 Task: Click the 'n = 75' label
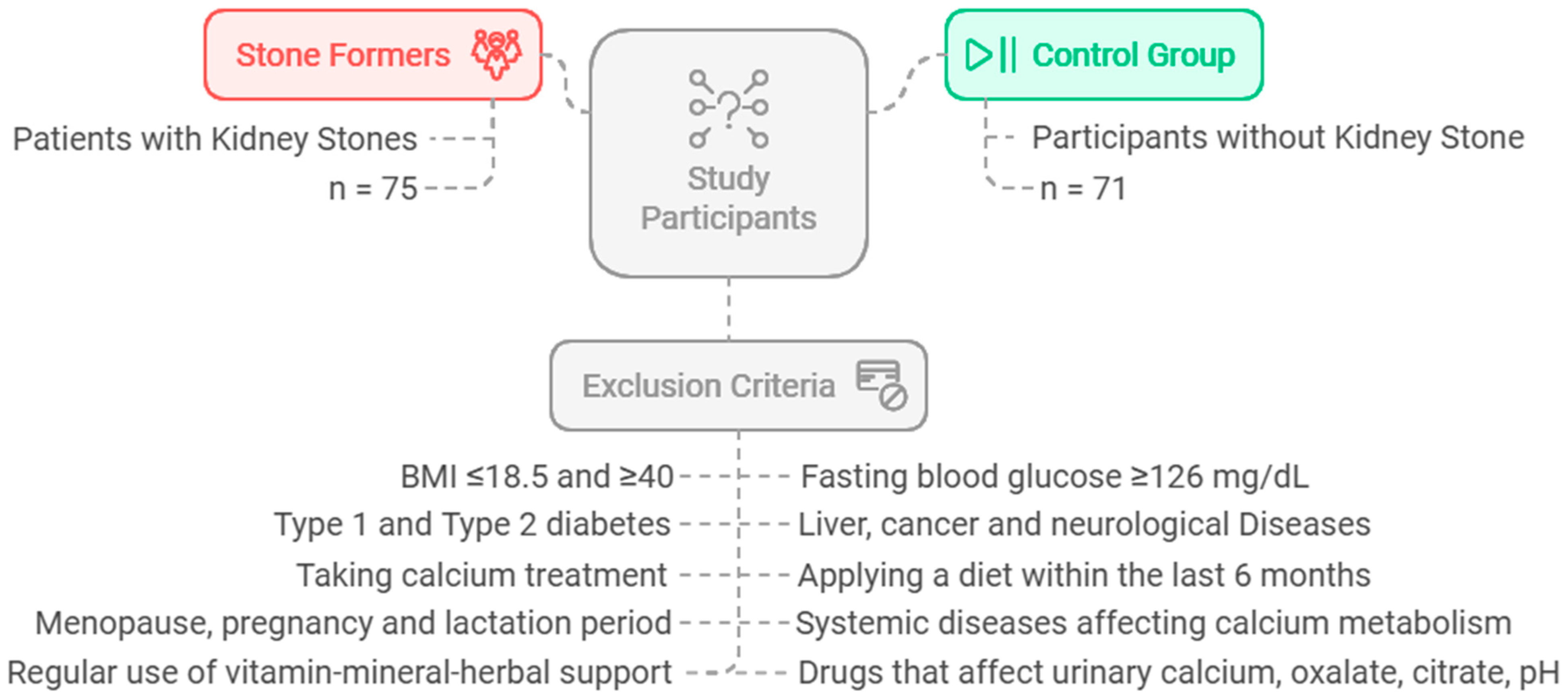point(372,189)
